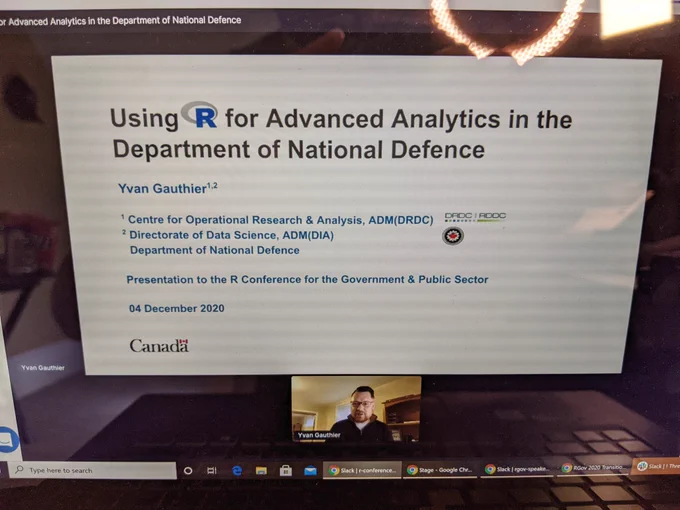This screenshot has height=510, width=680.
Task: Click 'Department of National Defence' blue affiliation text
Action: click(215, 250)
